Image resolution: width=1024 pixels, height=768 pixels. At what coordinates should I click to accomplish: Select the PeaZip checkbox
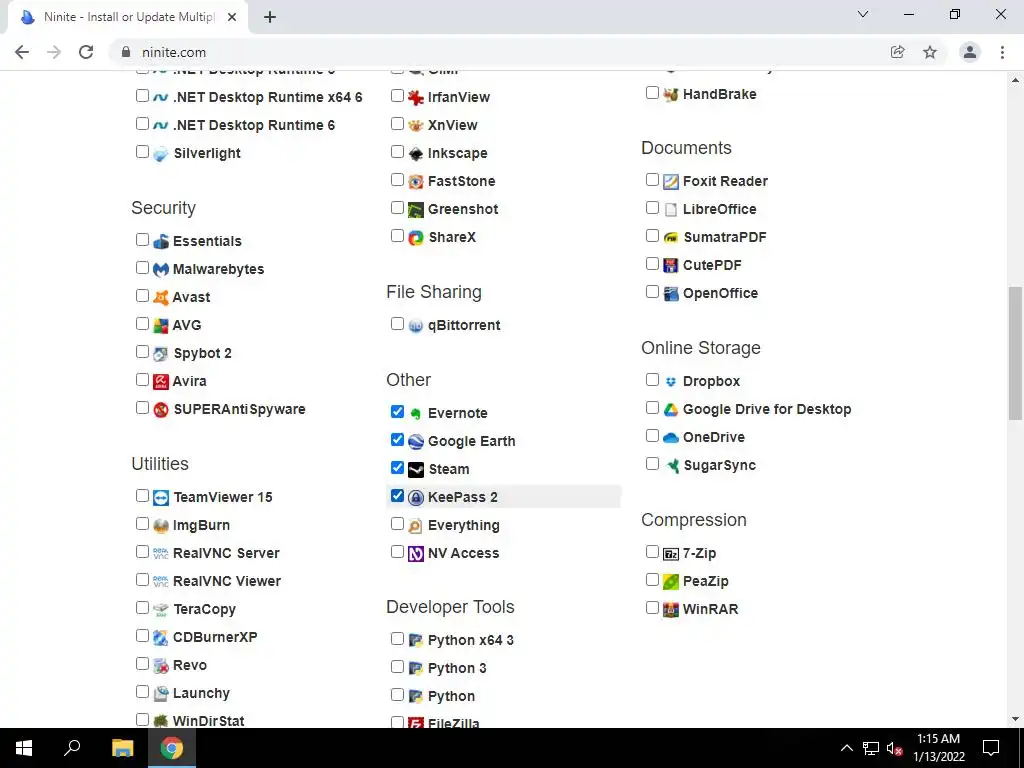coord(652,580)
